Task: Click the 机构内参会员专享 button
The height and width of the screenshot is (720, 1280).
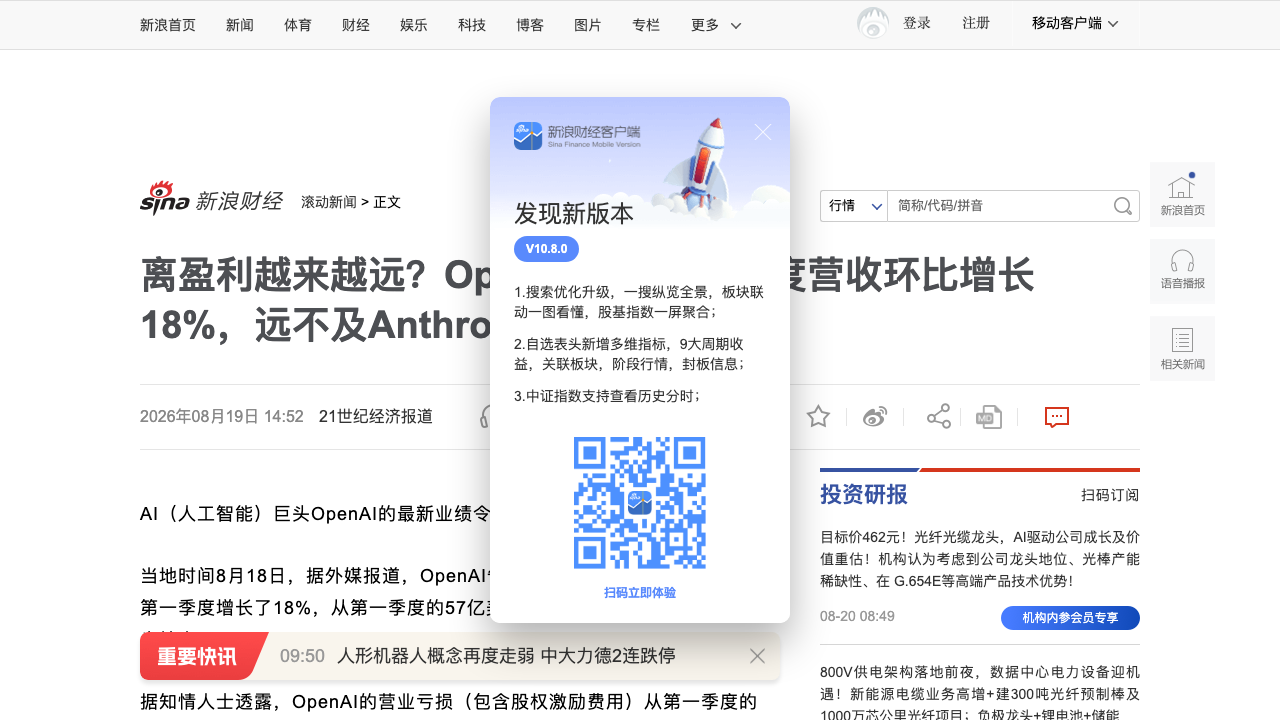Action: coord(1070,618)
